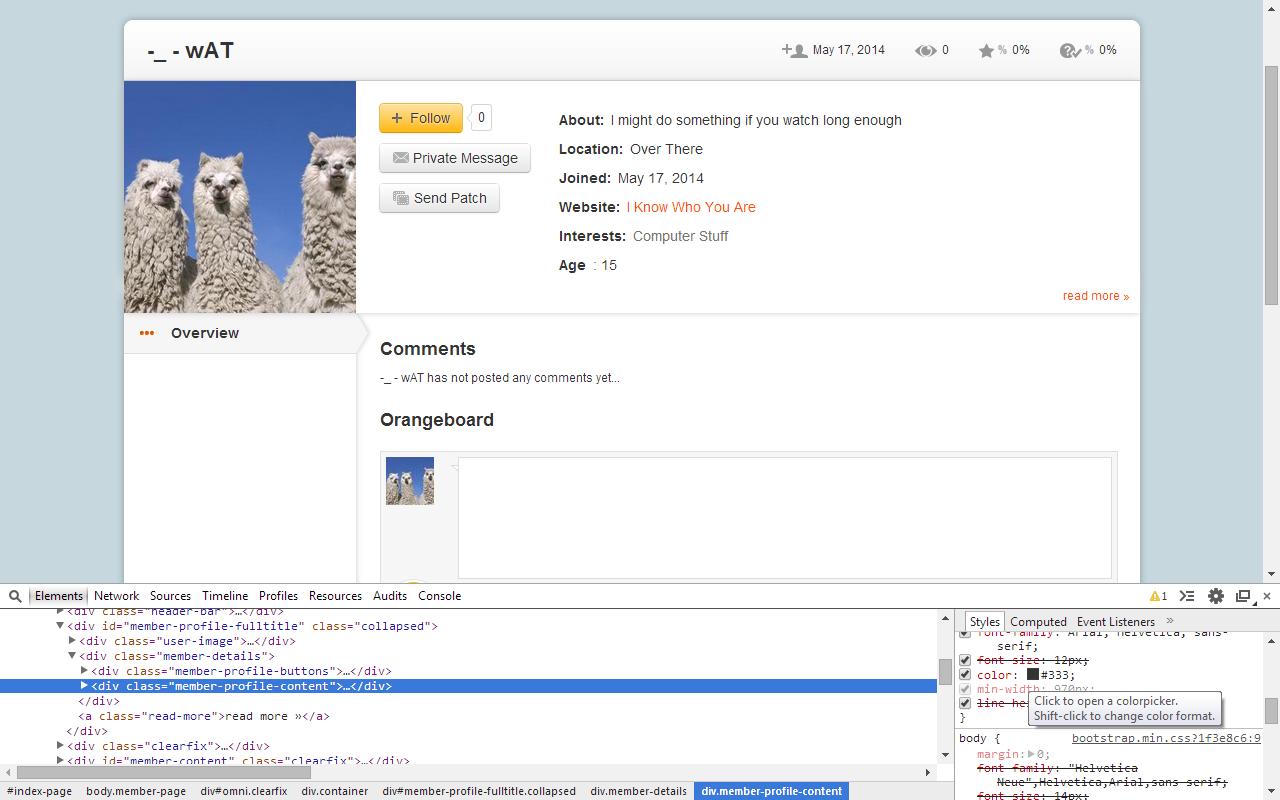The image size is (1280, 800).
Task: Select the body.member-page breadcrumb
Action: [x=136, y=791]
